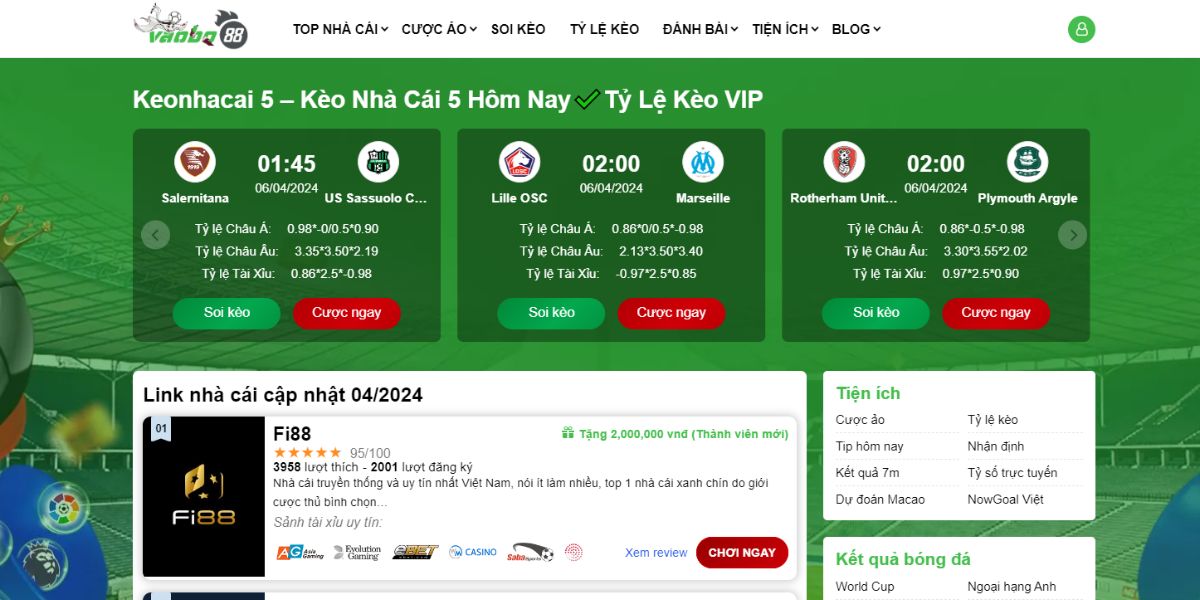The image size is (1200, 600).
Task: Click the Salernitana team crest
Action: [x=195, y=162]
